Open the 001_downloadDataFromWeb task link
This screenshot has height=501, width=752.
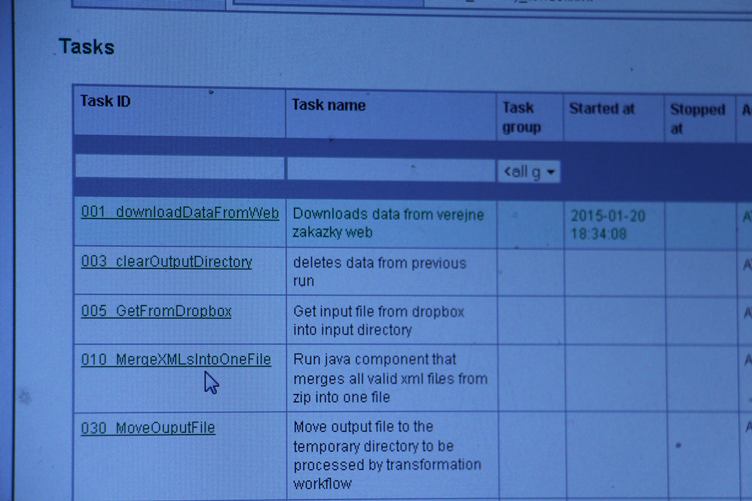pyautogui.click(x=180, y=212)
